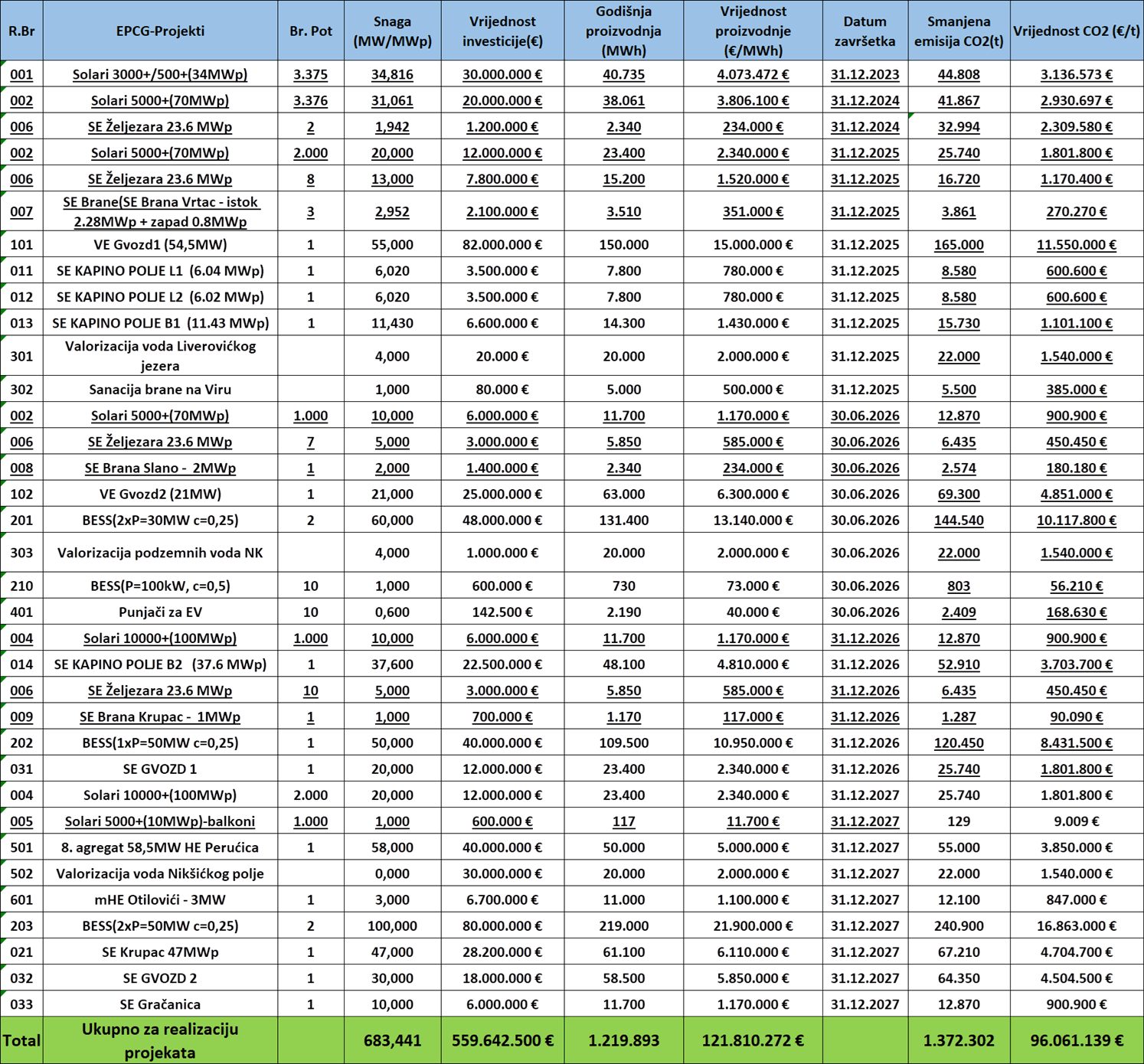Click the green "Total" row label
Screen dimensions: 1144x1064
click(x=21, y=1040)
